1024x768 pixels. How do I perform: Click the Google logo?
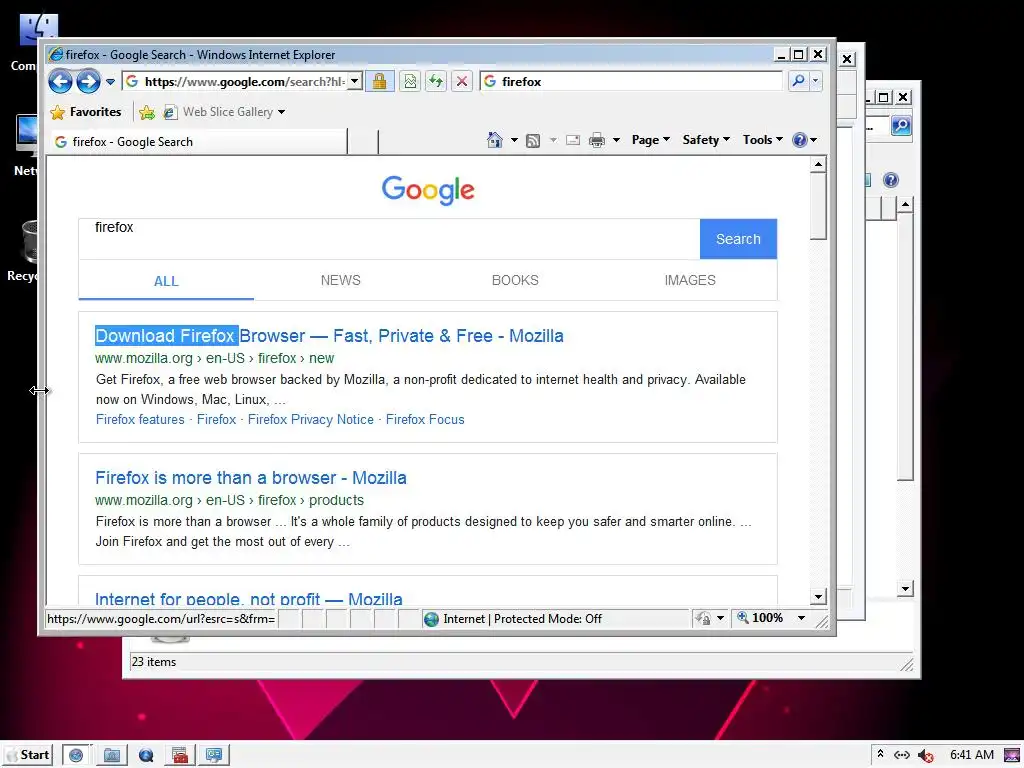(x=428, y=190)
